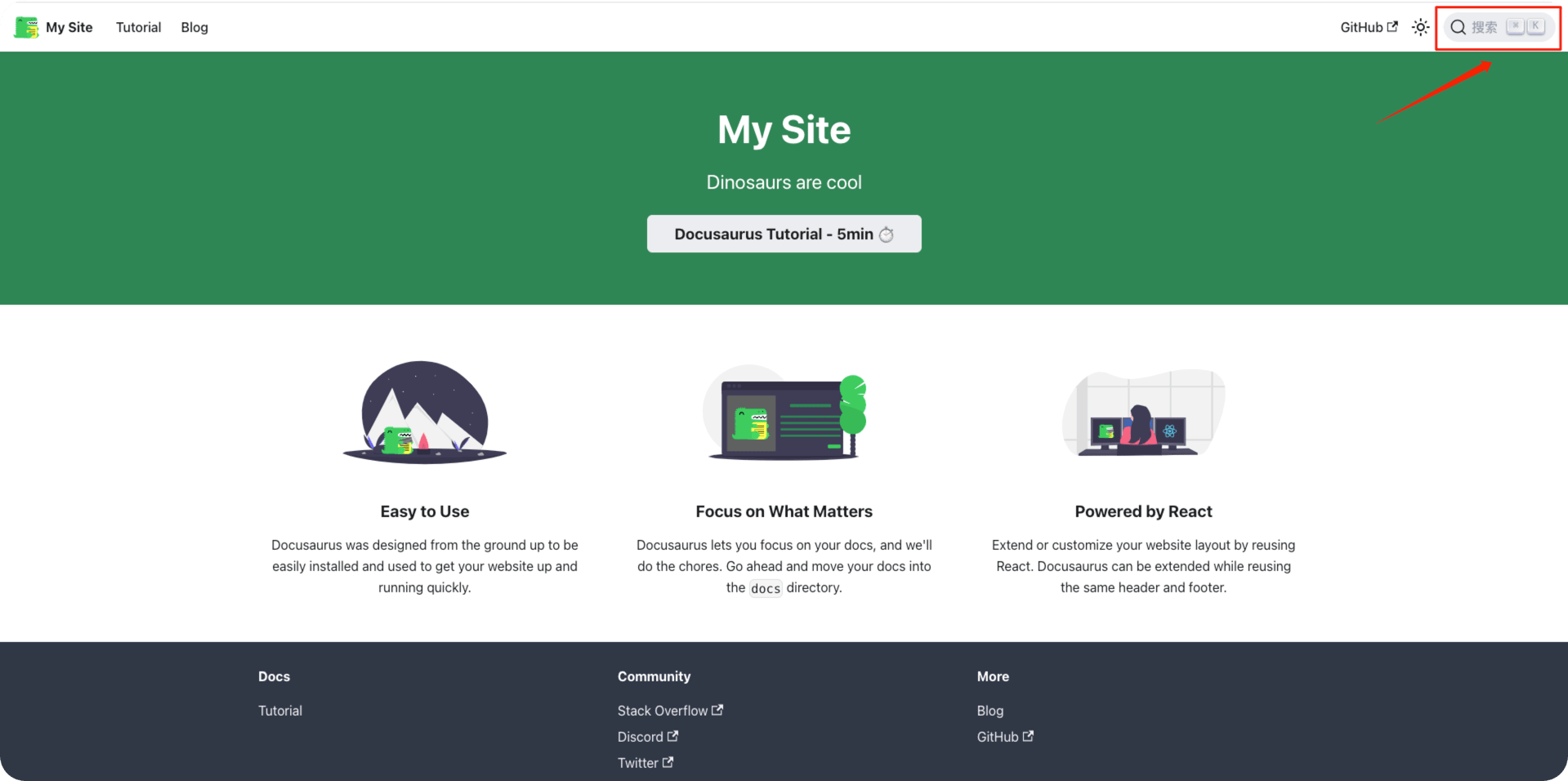Image resolution: width=1568 pixels, height=781 pixels.
Task: Open the GitHub link in footer
Action: tap(1005, 737)
